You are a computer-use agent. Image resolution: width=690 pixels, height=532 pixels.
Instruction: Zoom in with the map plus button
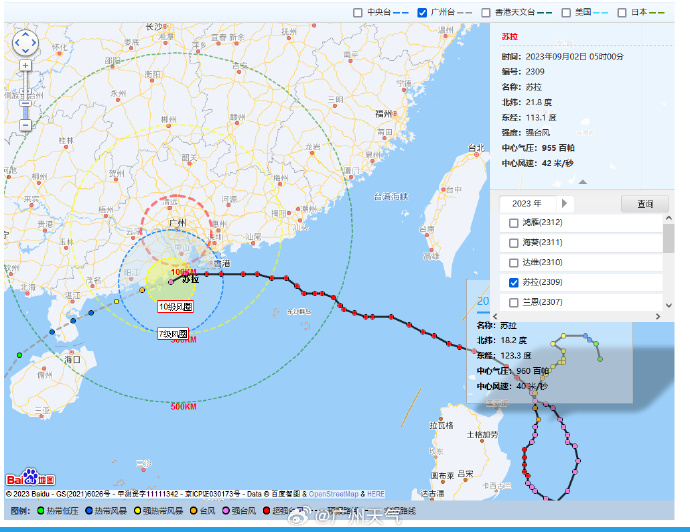coord(25,66)
